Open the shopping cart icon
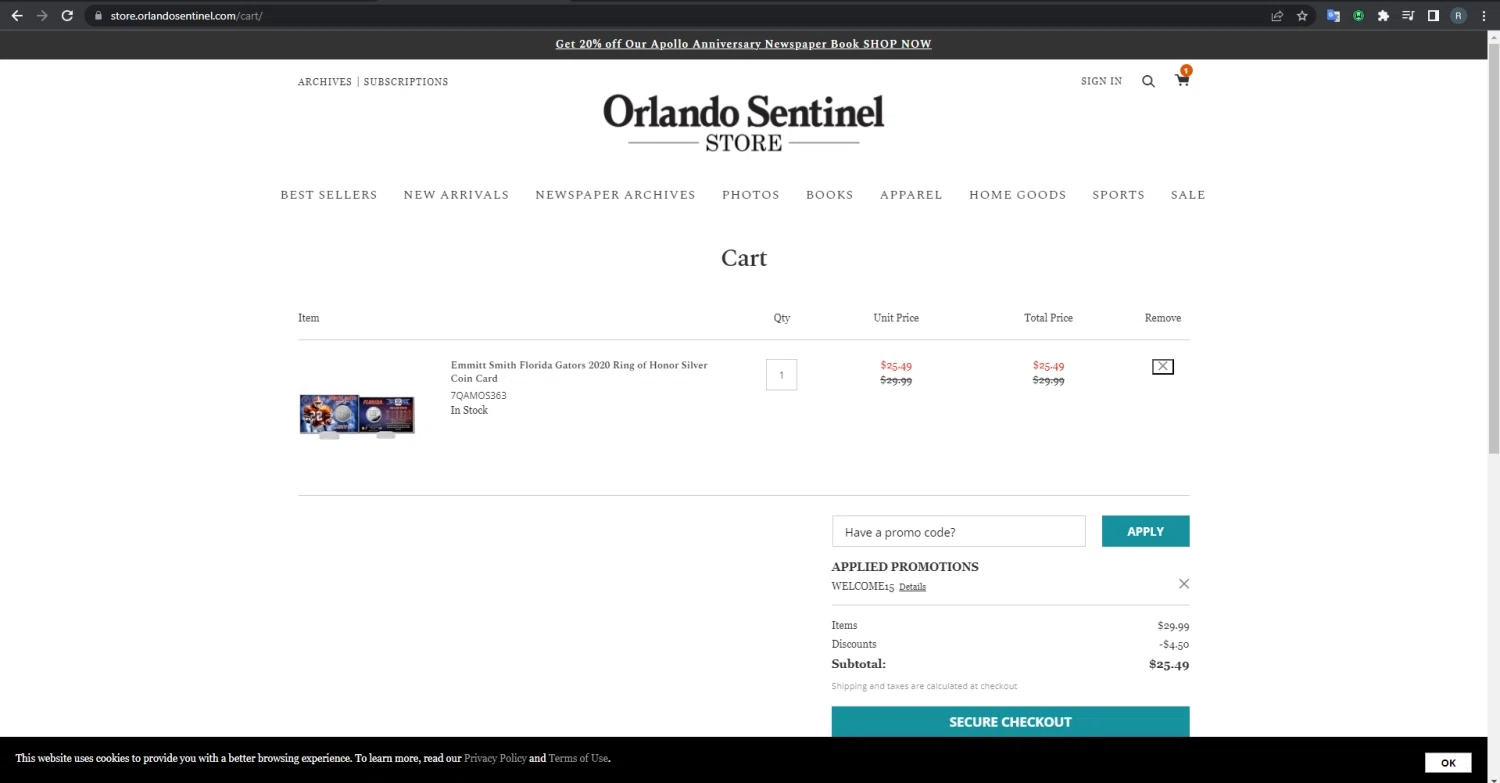The image size is (1500, 783). (x=1182, y=81)
